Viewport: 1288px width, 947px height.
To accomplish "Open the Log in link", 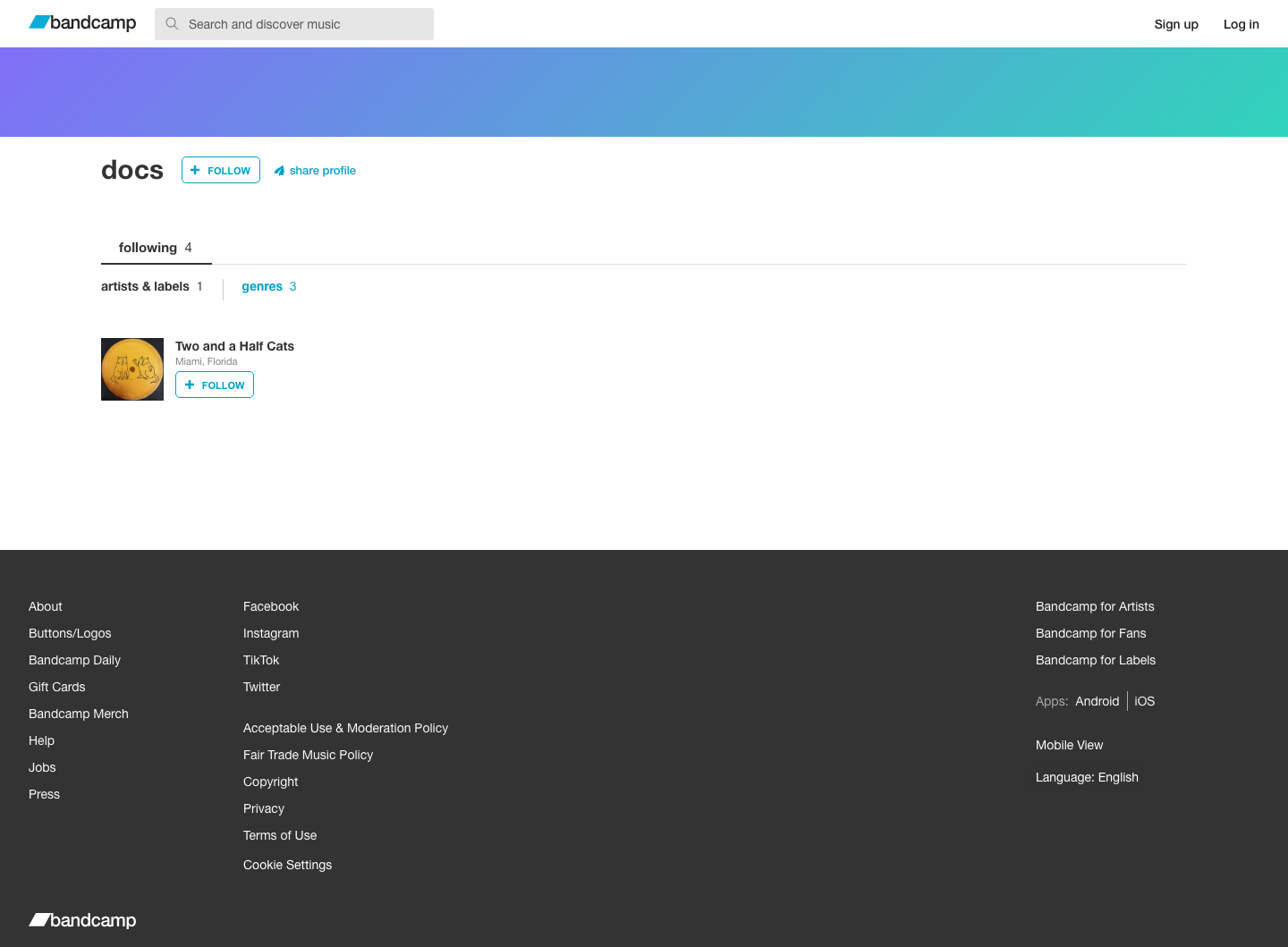I will click(x=1241, y=24).
